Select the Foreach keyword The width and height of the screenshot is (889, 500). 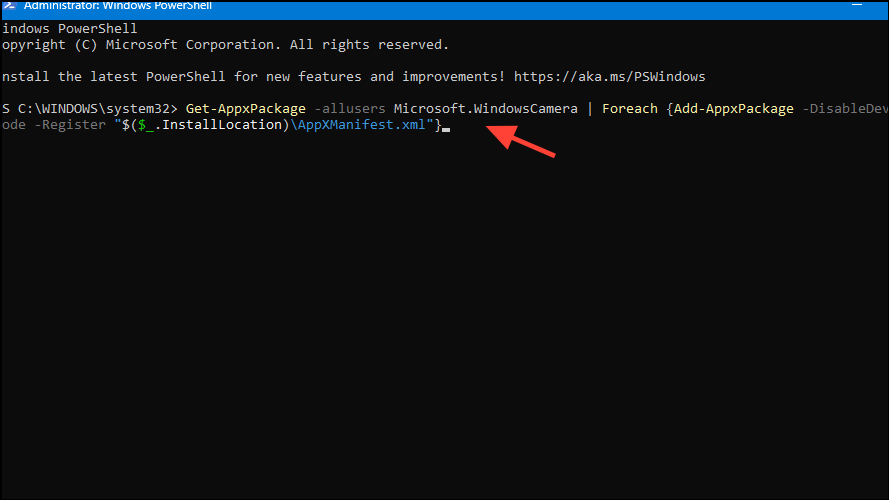tap(630, 109)
